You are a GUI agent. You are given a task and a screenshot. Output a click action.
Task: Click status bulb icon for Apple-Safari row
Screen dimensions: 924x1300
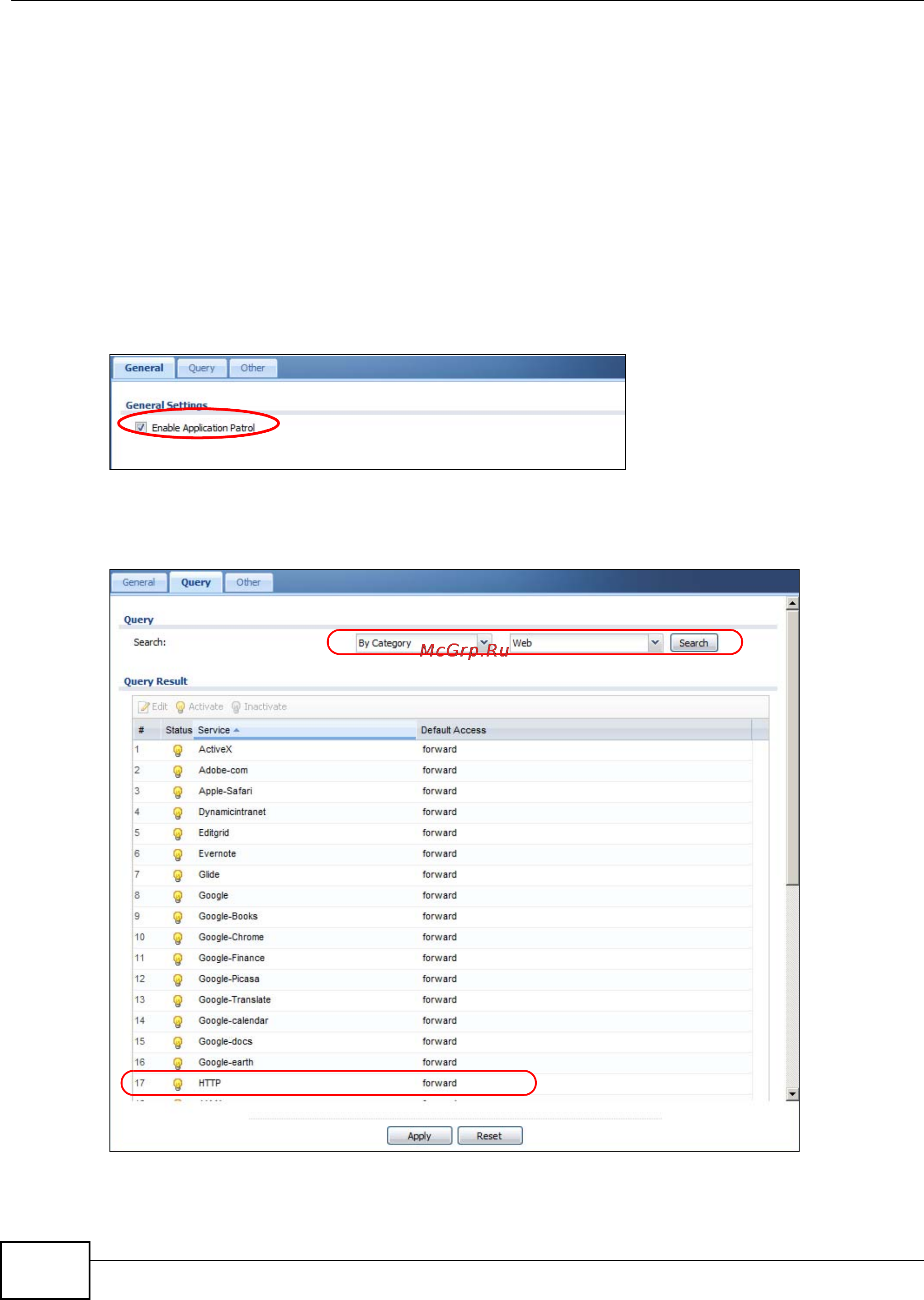177,792
